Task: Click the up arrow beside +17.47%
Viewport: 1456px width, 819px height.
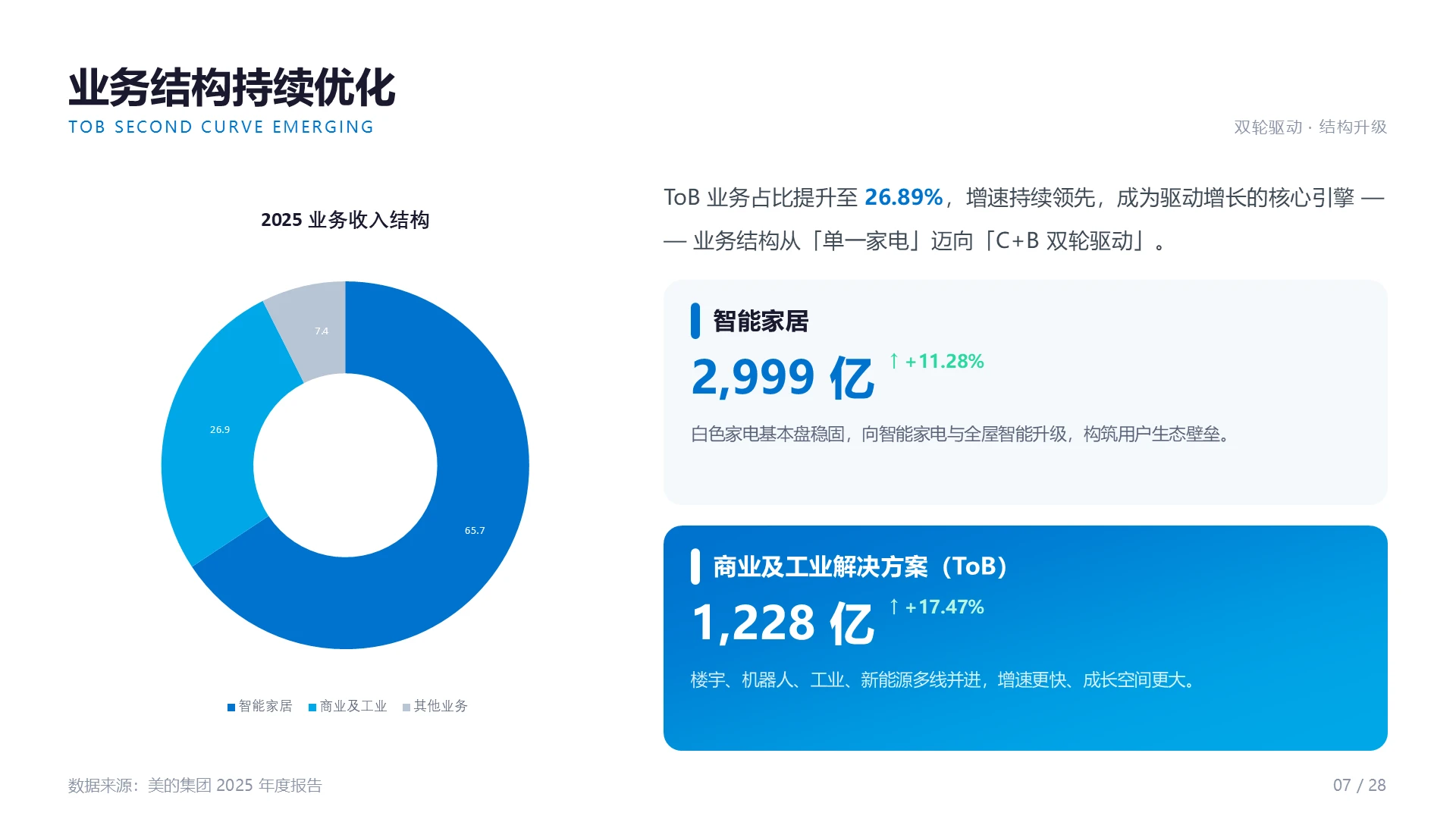Action: point(894,607)
